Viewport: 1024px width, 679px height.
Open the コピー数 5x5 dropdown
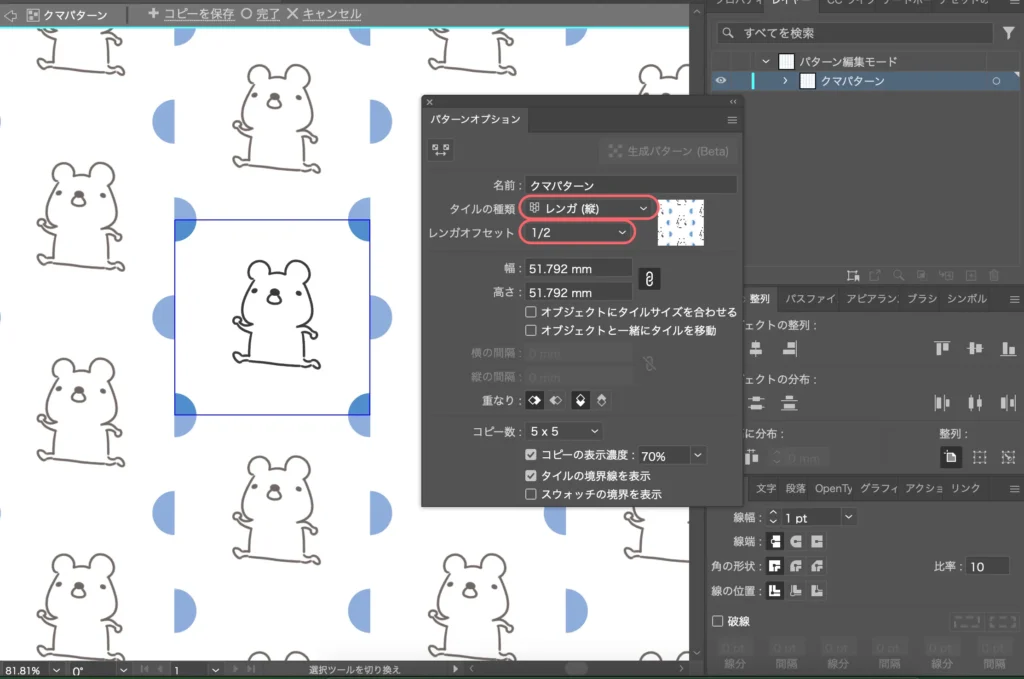(565, 431)
